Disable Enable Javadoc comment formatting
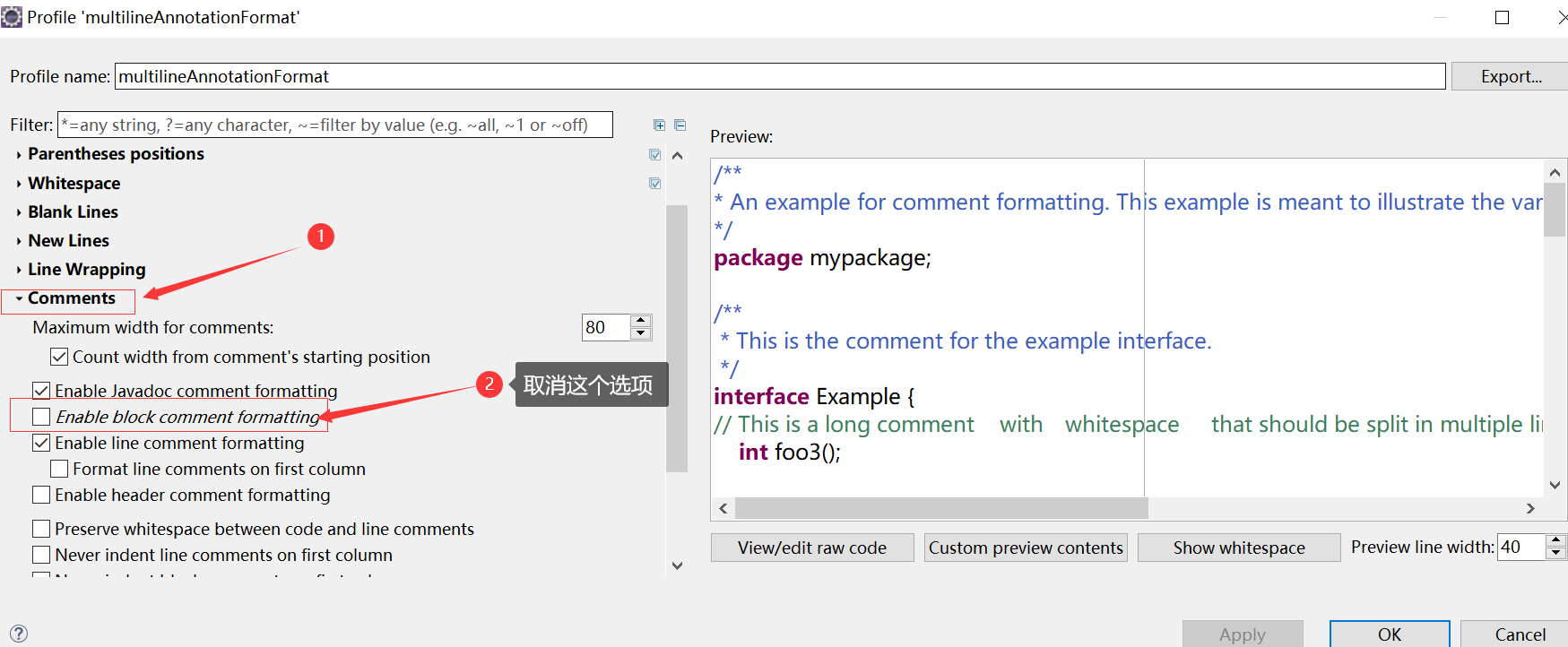The height and width of the screenshot is (647, 1568). pos(41,391)
